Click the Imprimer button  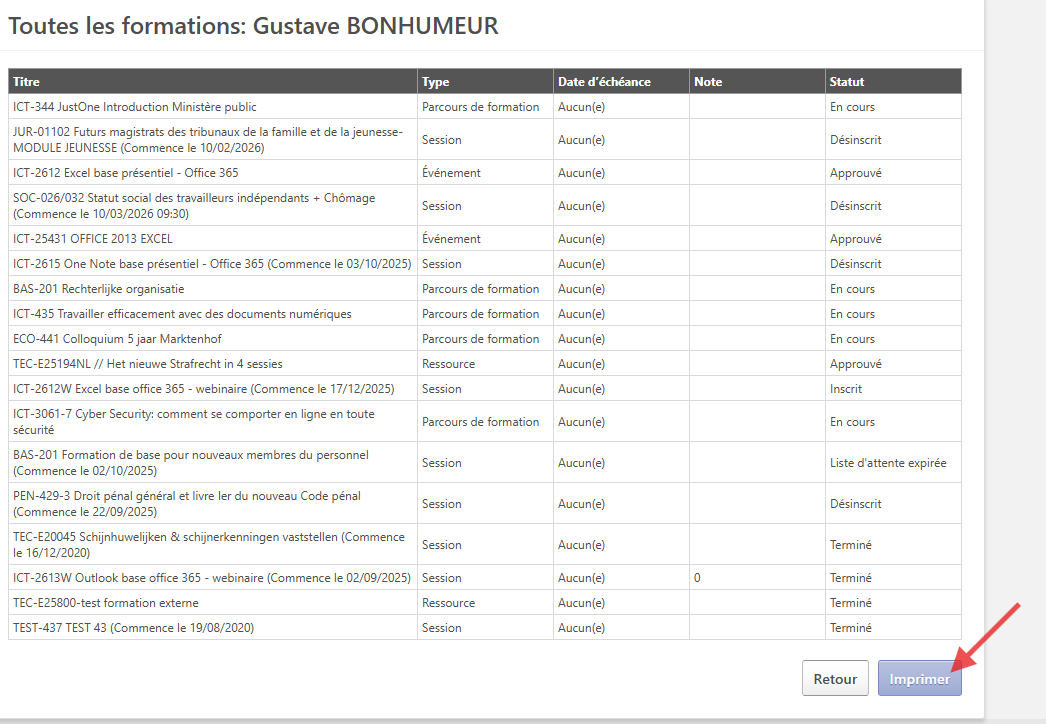(x=919, y=678)
